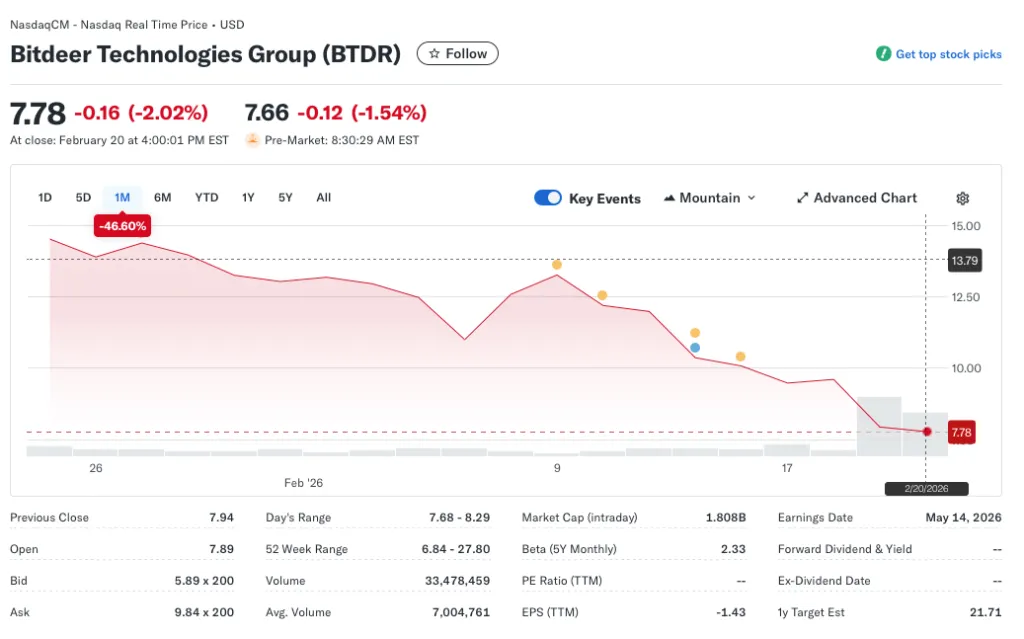Select the 1D time range tab
Viewport: 1024px width, 639px height.
tap(45, 198)
